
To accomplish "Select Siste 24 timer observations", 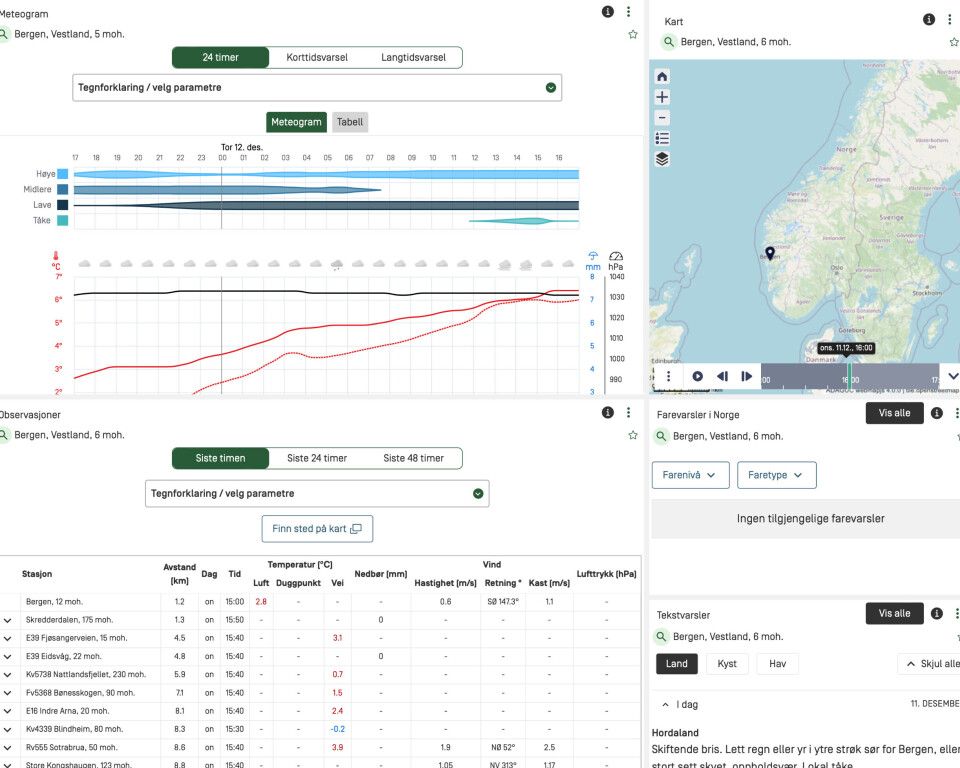I will [317, 458].
